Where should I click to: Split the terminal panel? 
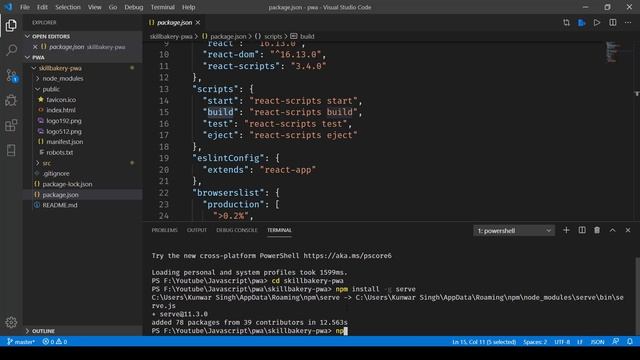click(582, 230)
